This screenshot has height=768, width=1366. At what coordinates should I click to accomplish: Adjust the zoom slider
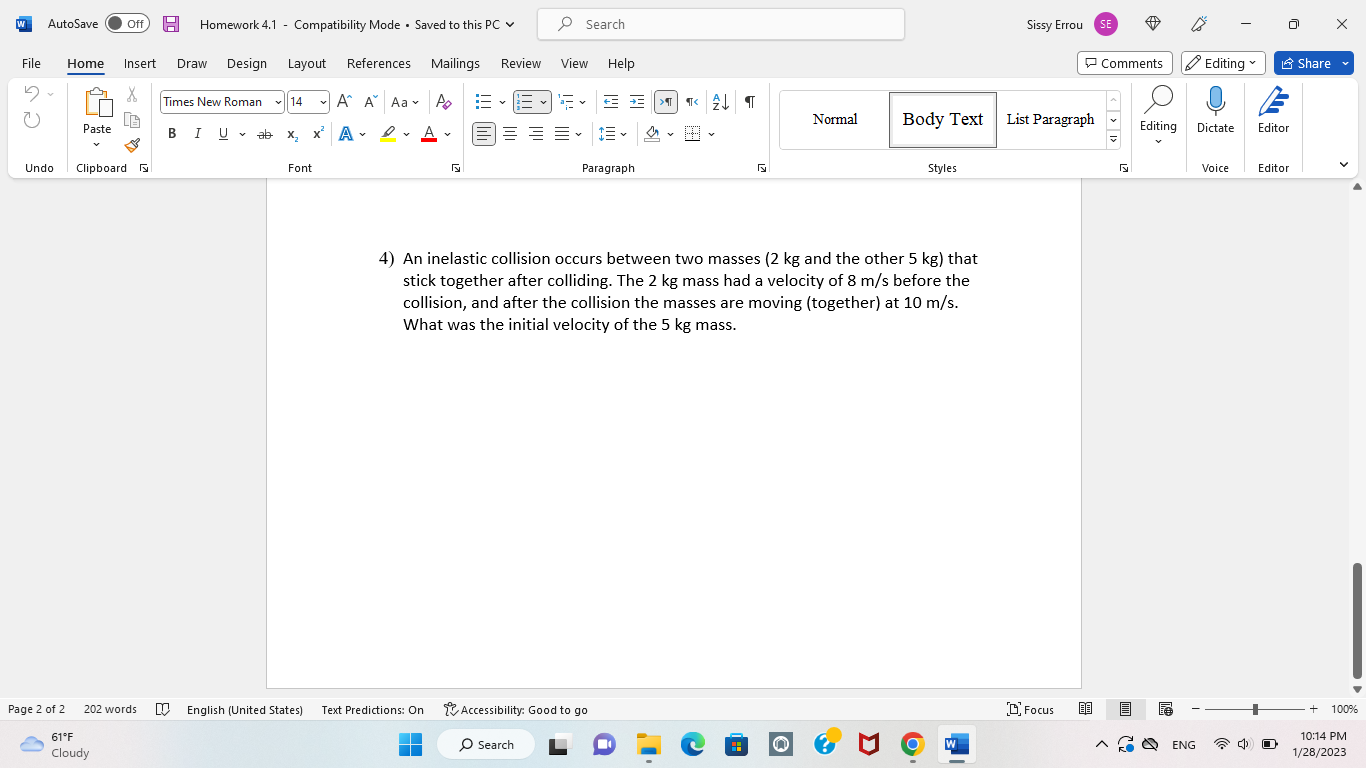pos(1255,709)
